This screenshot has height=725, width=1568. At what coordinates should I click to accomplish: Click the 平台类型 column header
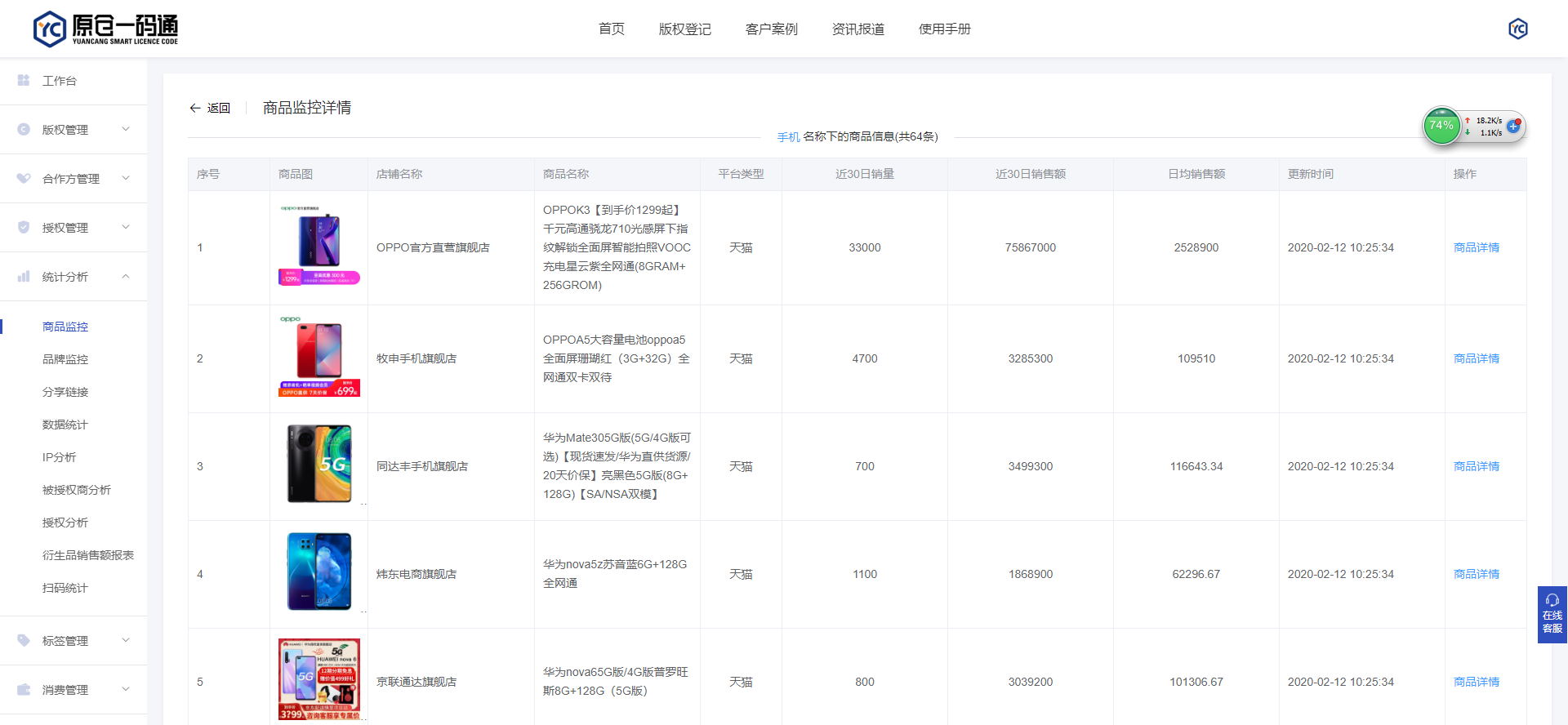(741, 174)
